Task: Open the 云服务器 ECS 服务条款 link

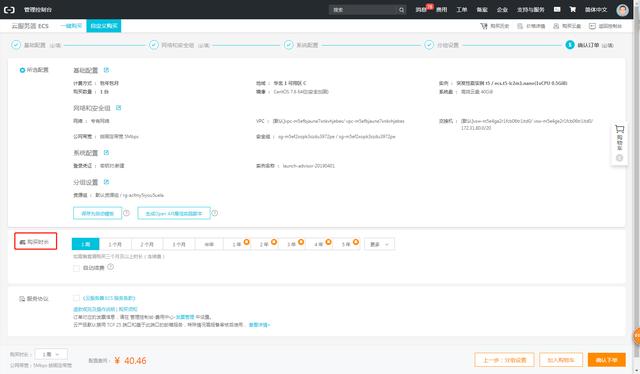Action: (109, 298)
